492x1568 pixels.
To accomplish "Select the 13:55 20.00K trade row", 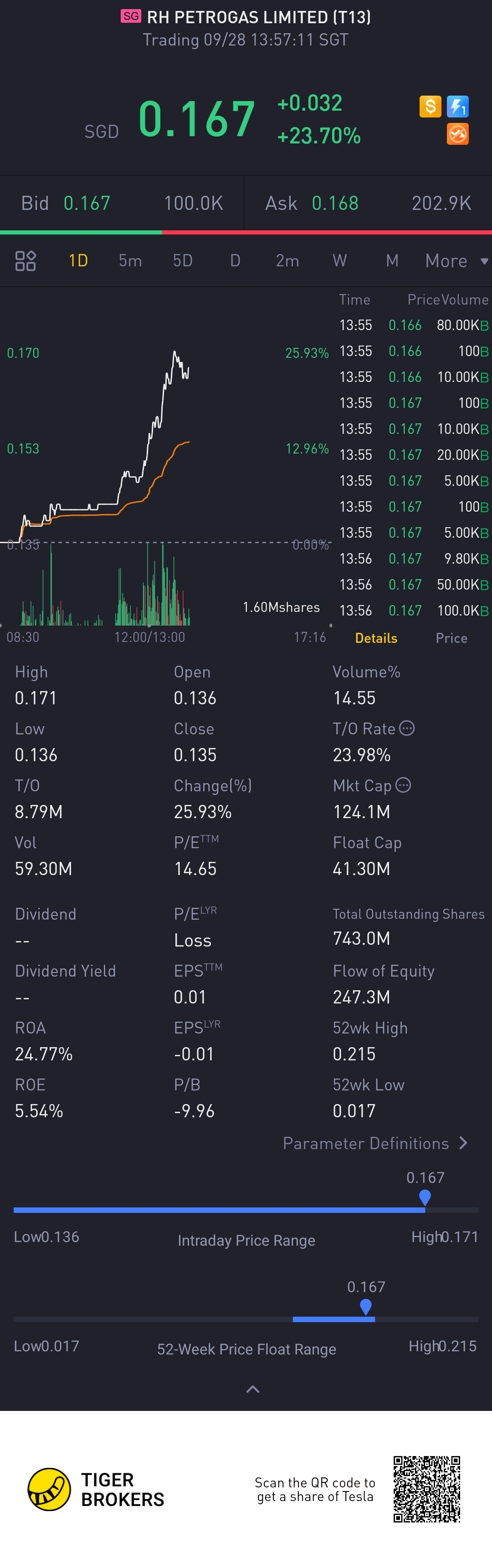I will (414, 455).
